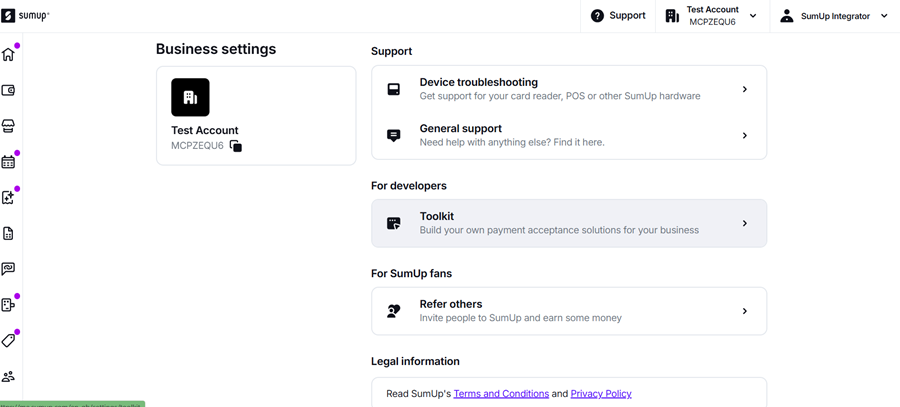Open the storefront icon in sidebar
The height and width of the screenshot is (407, 900).
click(x=8, y=126)
